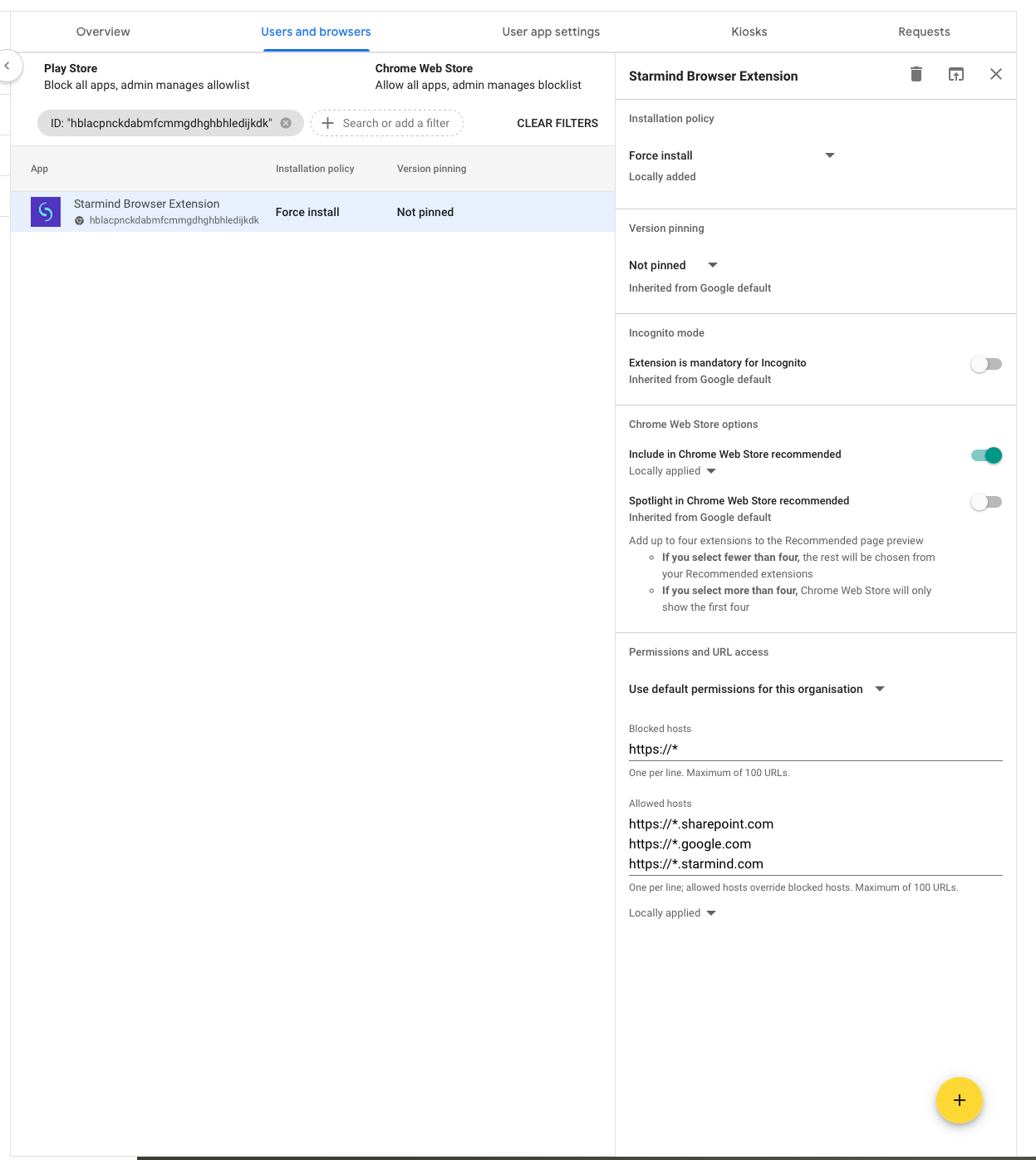Open the User app settings tab
The height and width of the screenshot is (1160, 1036).
pos(551,32)
